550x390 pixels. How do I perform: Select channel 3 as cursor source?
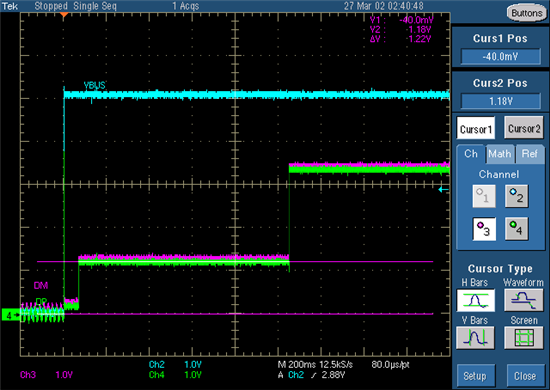tap(484, 229)
